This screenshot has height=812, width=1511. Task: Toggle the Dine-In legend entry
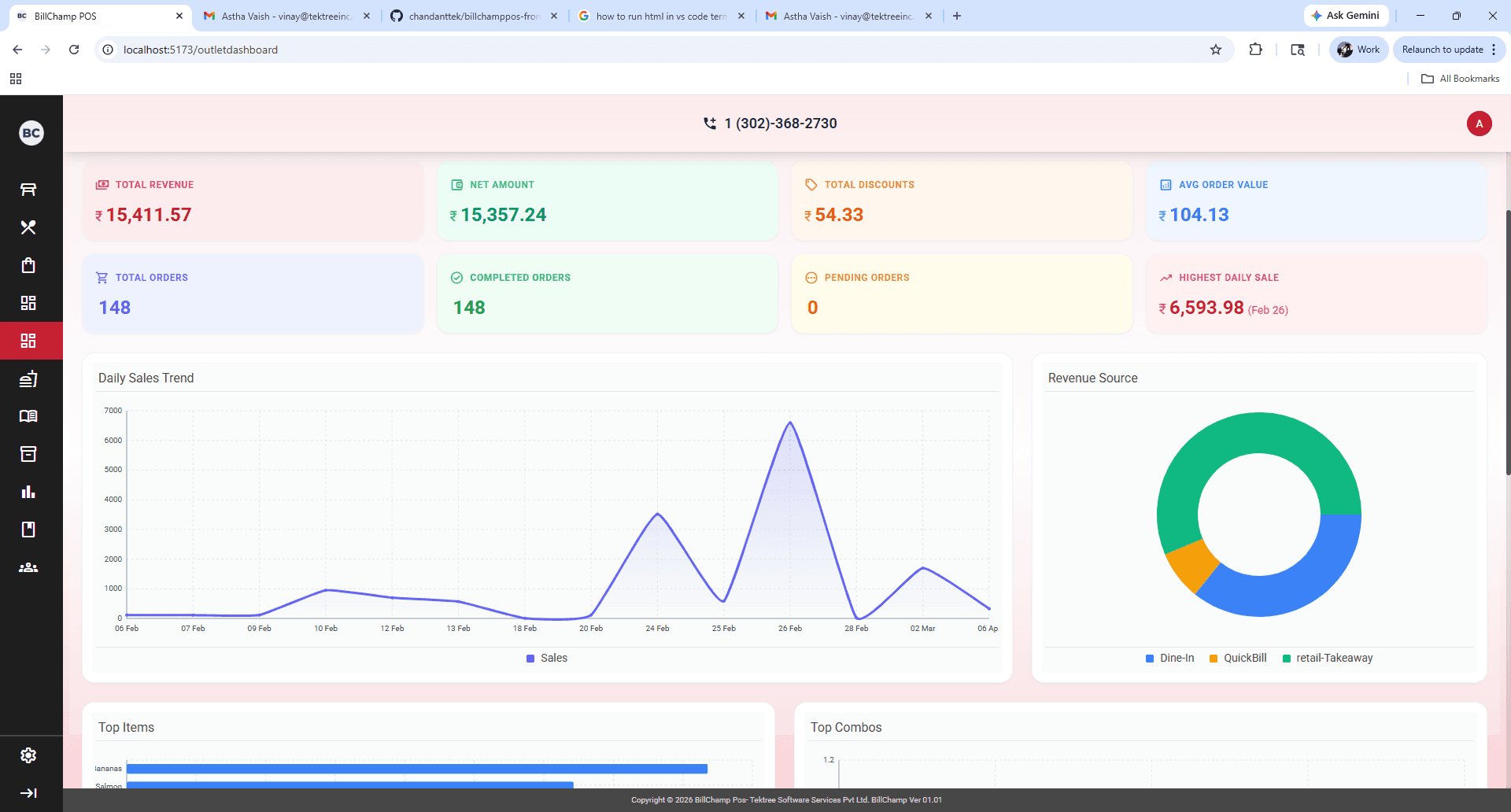[1170, 658]
